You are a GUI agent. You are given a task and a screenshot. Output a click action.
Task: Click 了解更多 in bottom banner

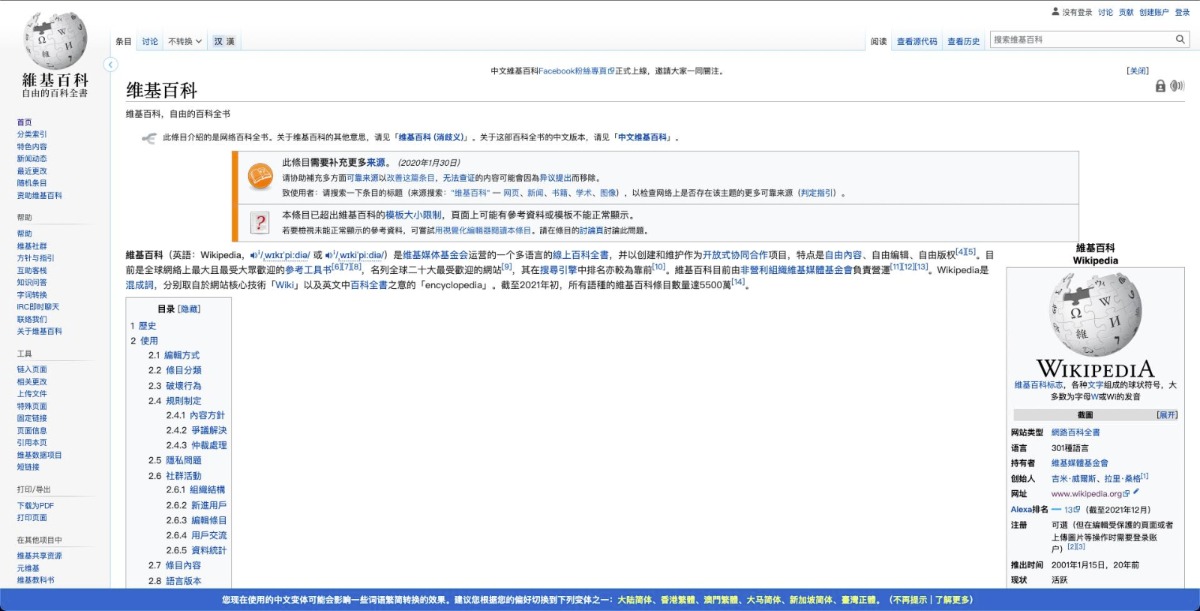(953, 599)
